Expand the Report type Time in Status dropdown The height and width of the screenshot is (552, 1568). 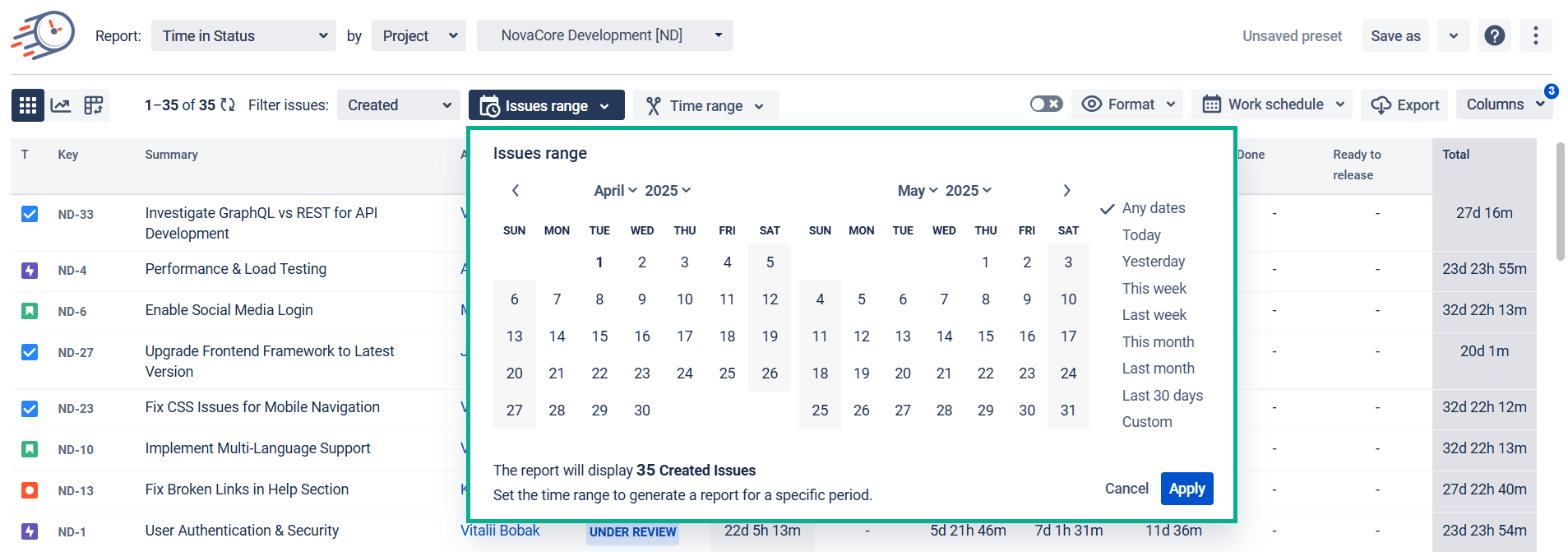coord(243,36)
